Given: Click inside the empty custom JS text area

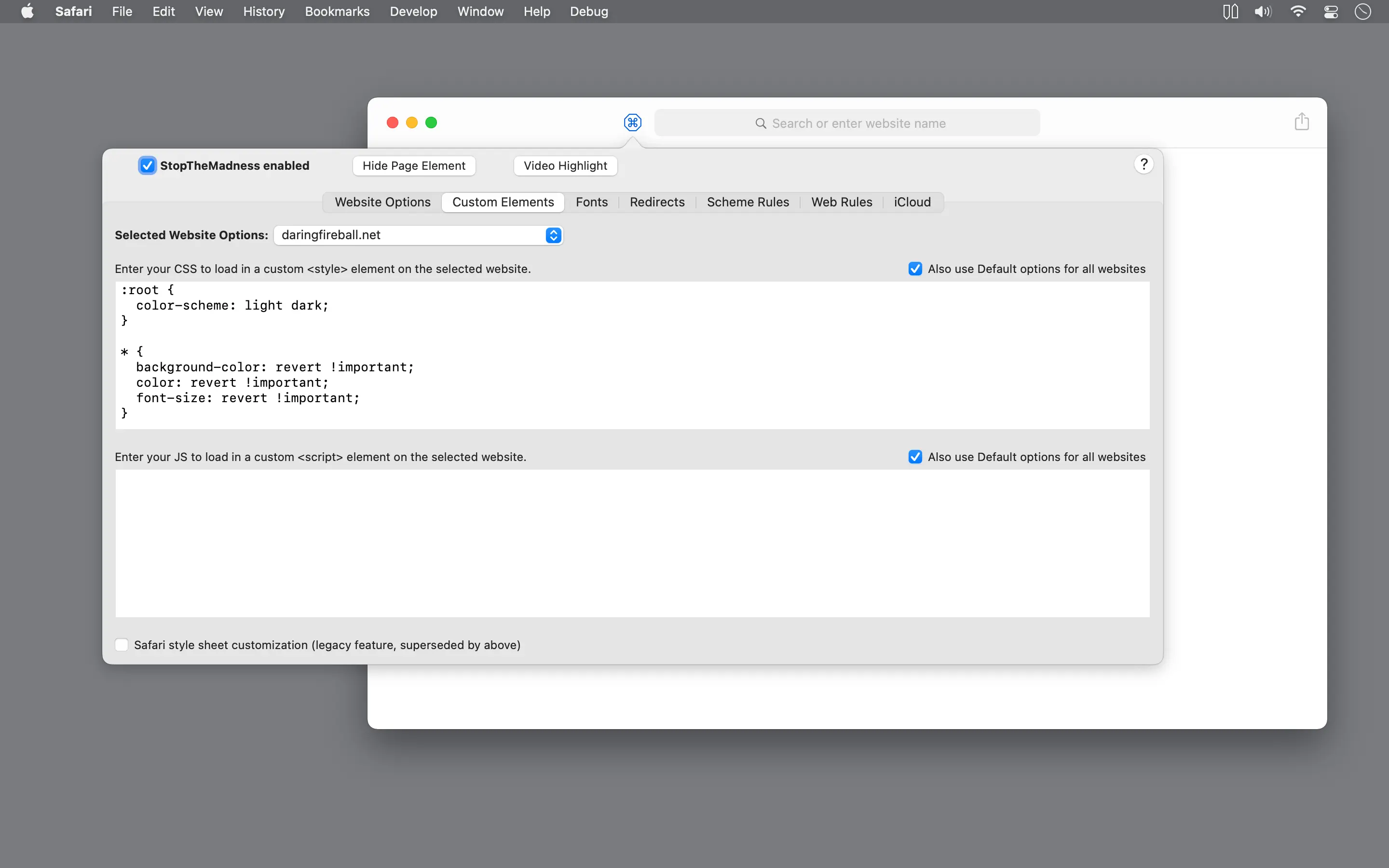Looking at the screenshot, I should pos(631,542).
